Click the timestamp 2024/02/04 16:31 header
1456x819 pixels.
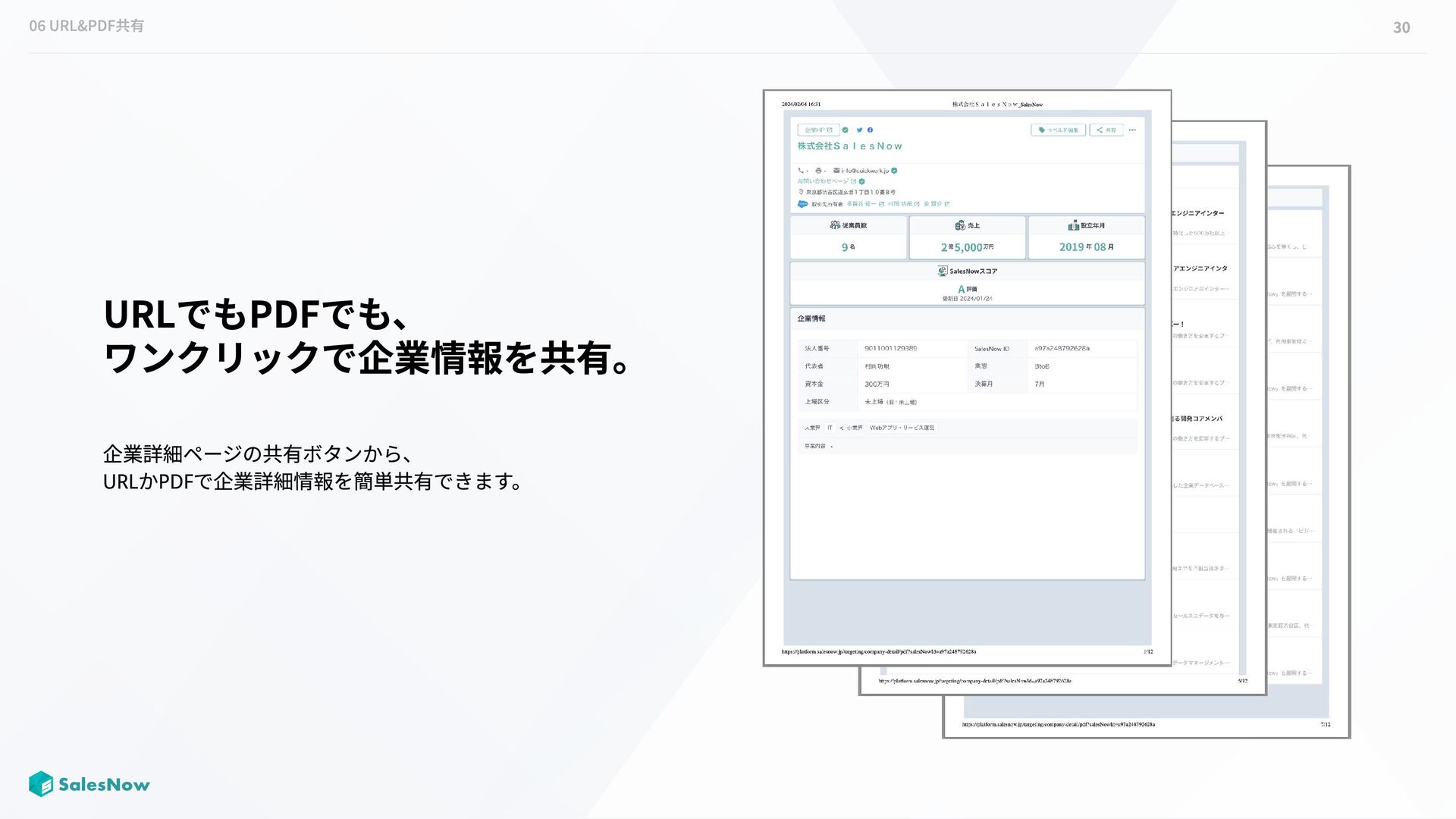click(801, 105)
